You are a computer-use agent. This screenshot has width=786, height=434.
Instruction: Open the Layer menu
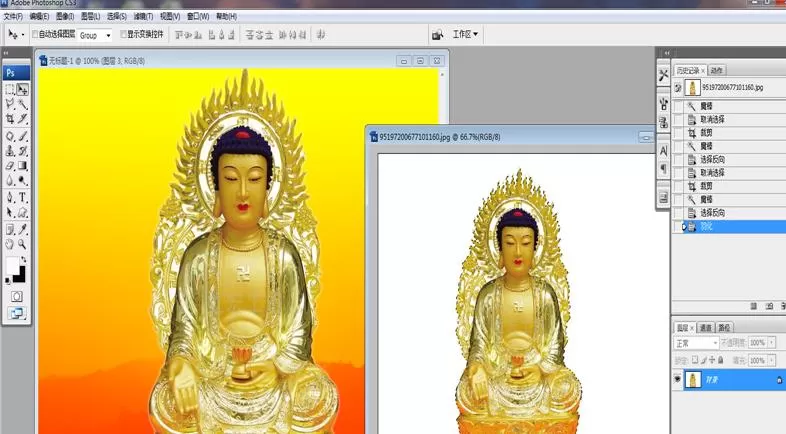point(90,17)
